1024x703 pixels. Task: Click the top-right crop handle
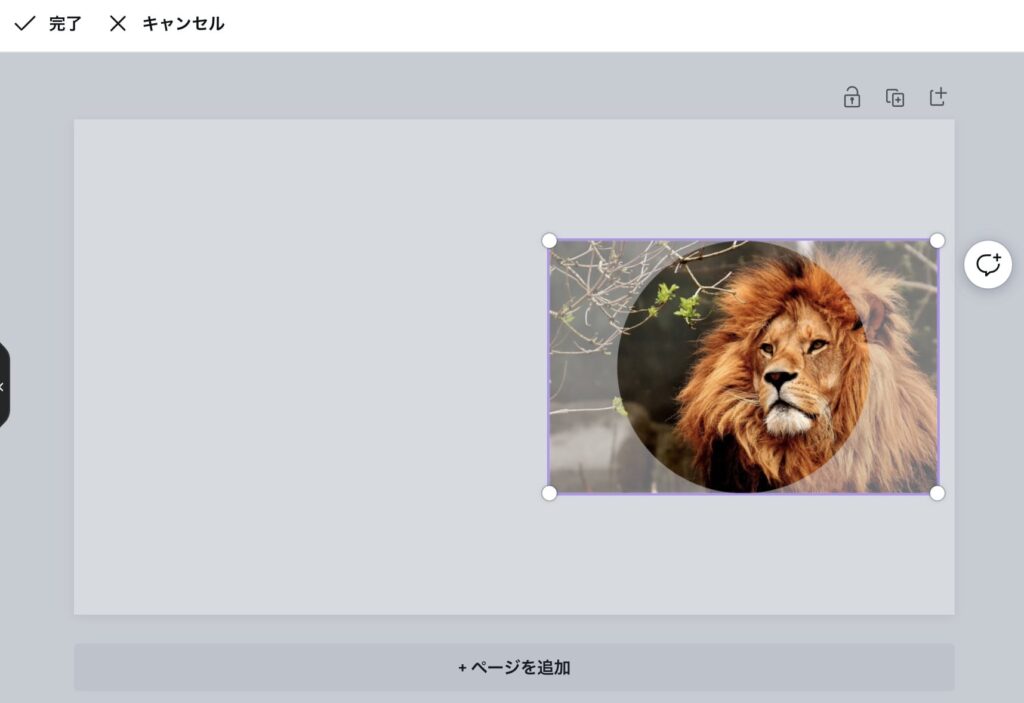coord(937,241)
